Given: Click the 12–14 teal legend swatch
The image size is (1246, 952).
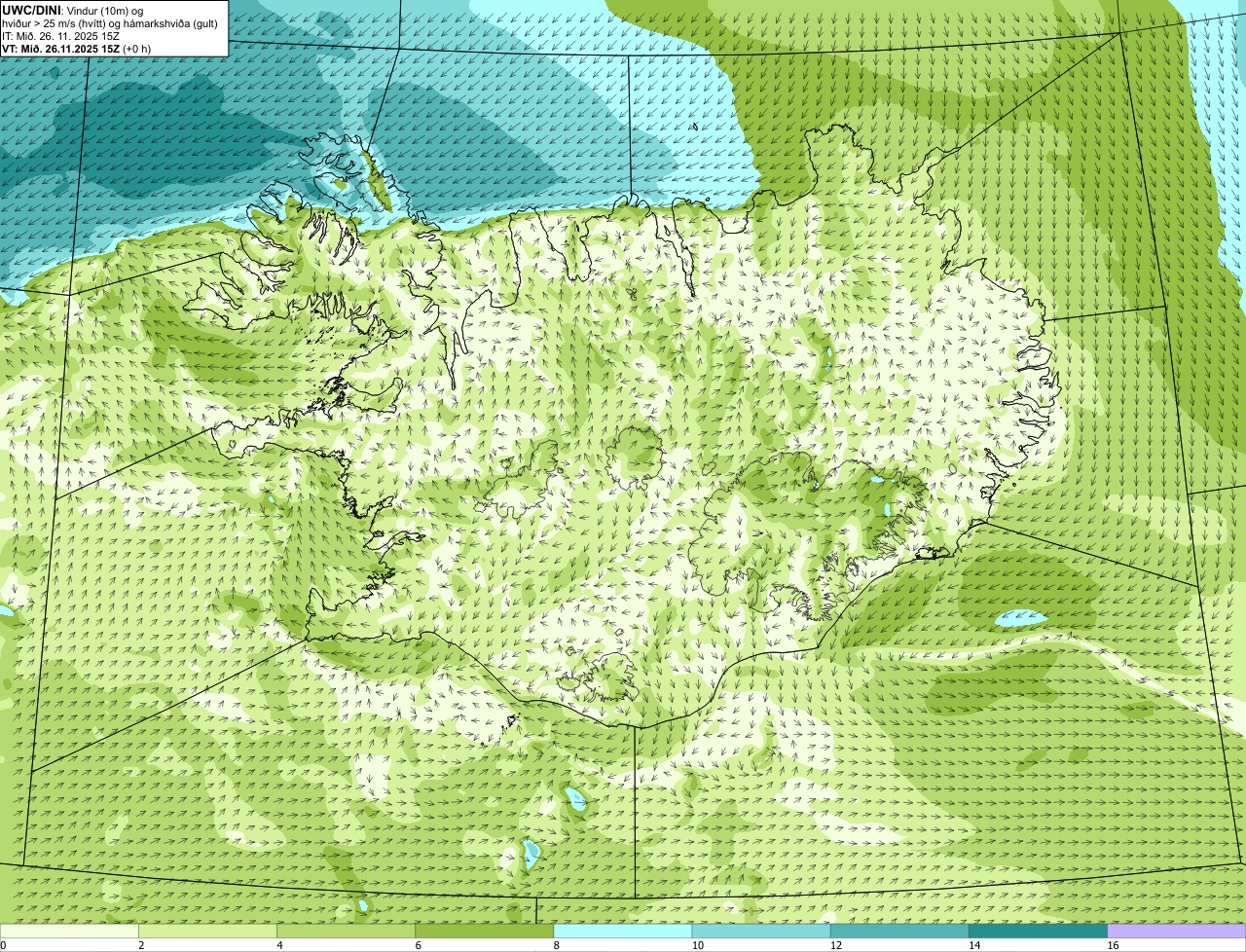Looking at the screenshot, I should (x=899, y=931).
